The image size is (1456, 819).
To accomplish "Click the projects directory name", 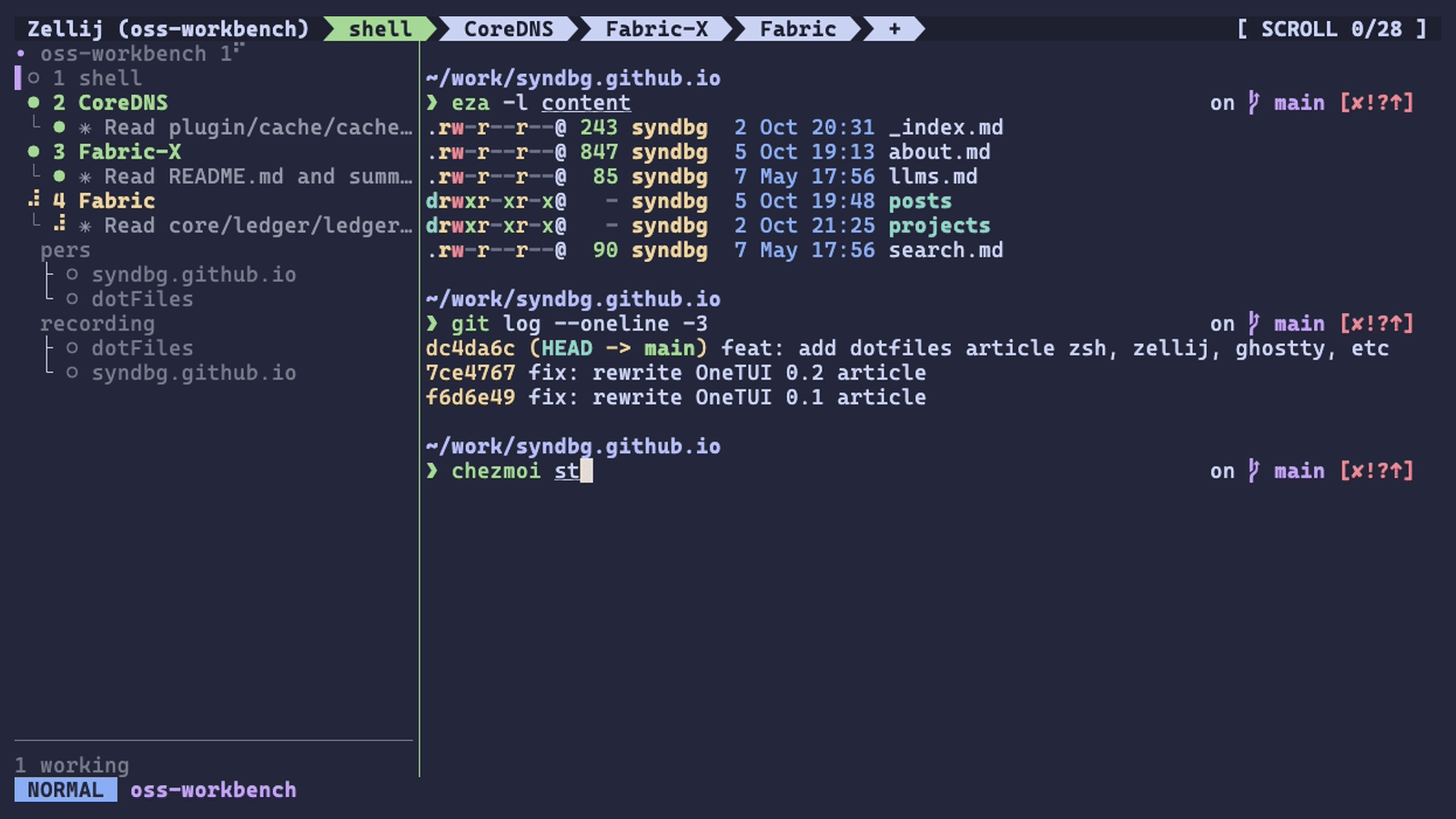I will [x=939, y=226].
